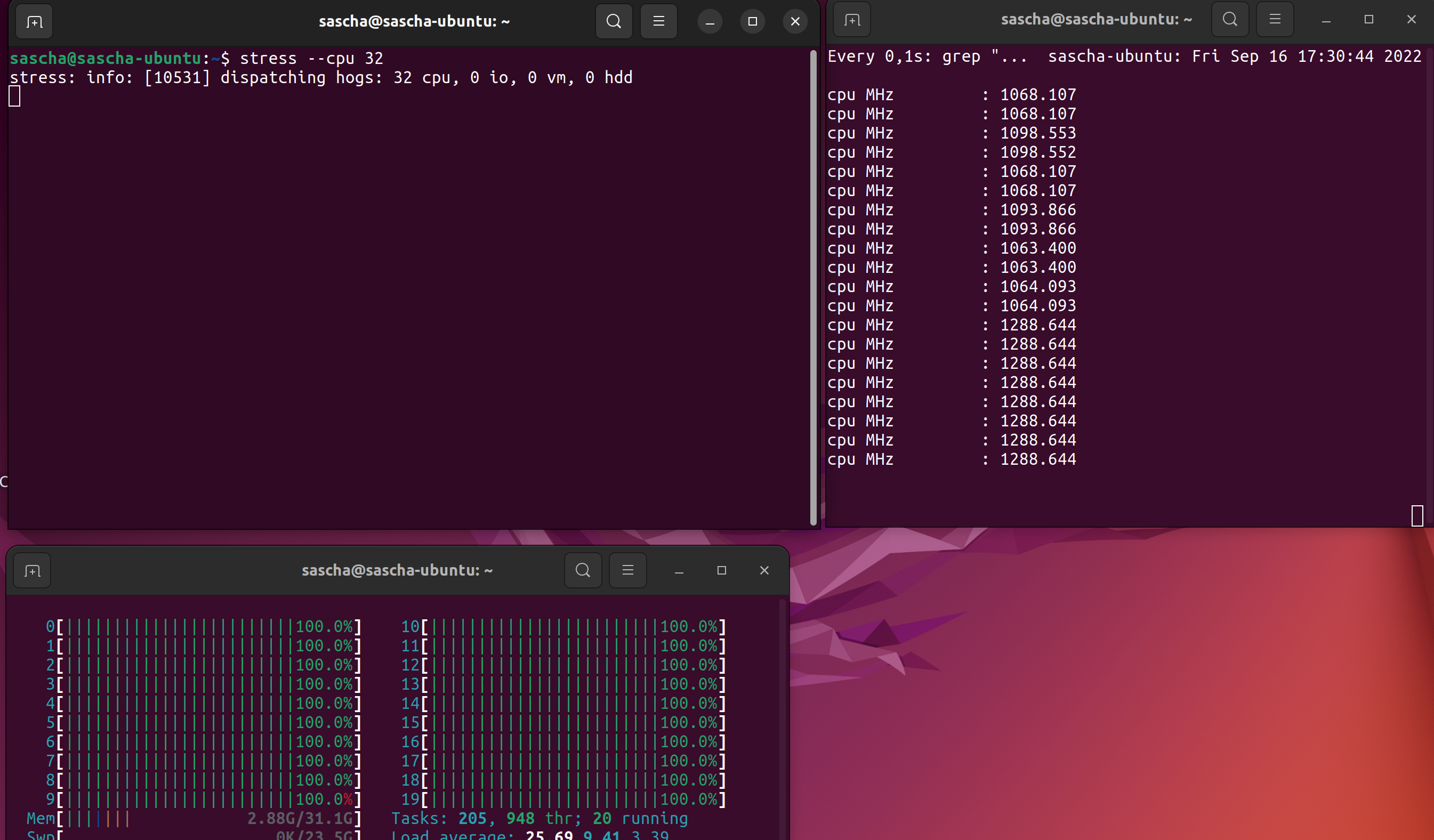Open new tab in stress terminal
The height and width of the screenshot is (840, 1434).
point(34,22)
